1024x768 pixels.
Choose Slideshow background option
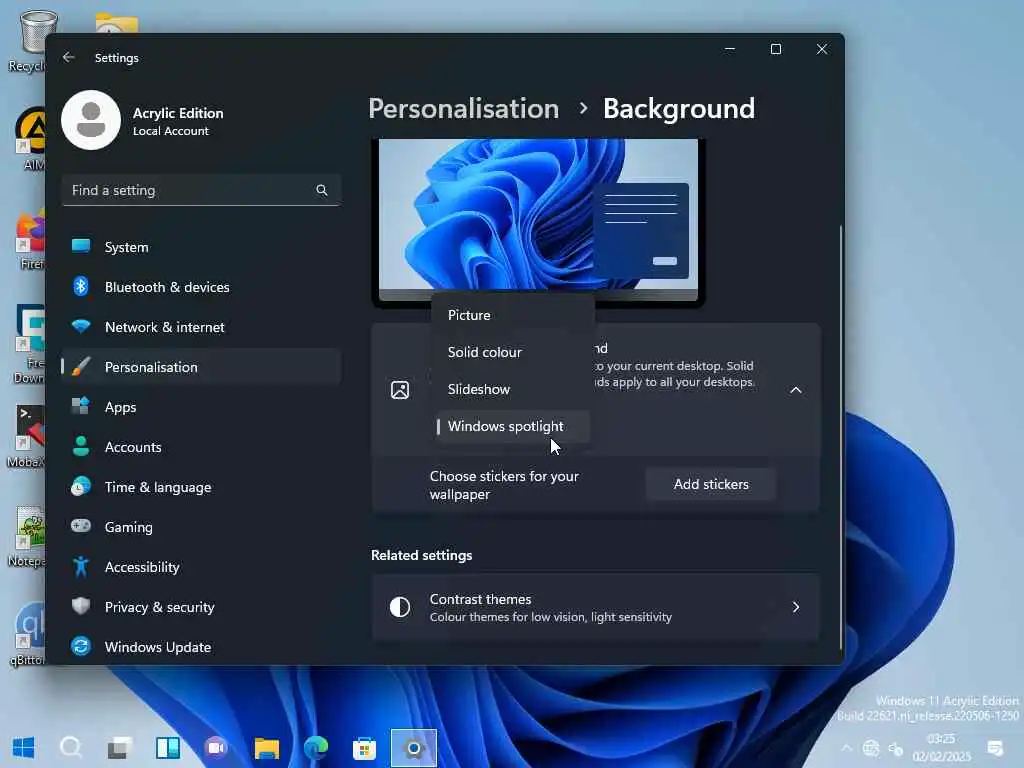coord(513,389)
